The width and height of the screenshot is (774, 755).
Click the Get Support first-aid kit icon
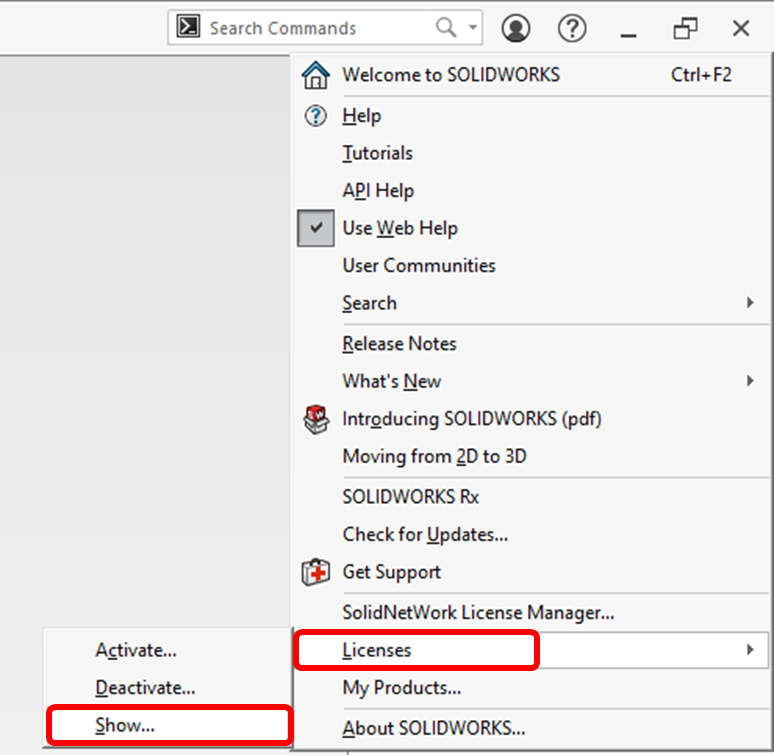[x=315, y=572]
